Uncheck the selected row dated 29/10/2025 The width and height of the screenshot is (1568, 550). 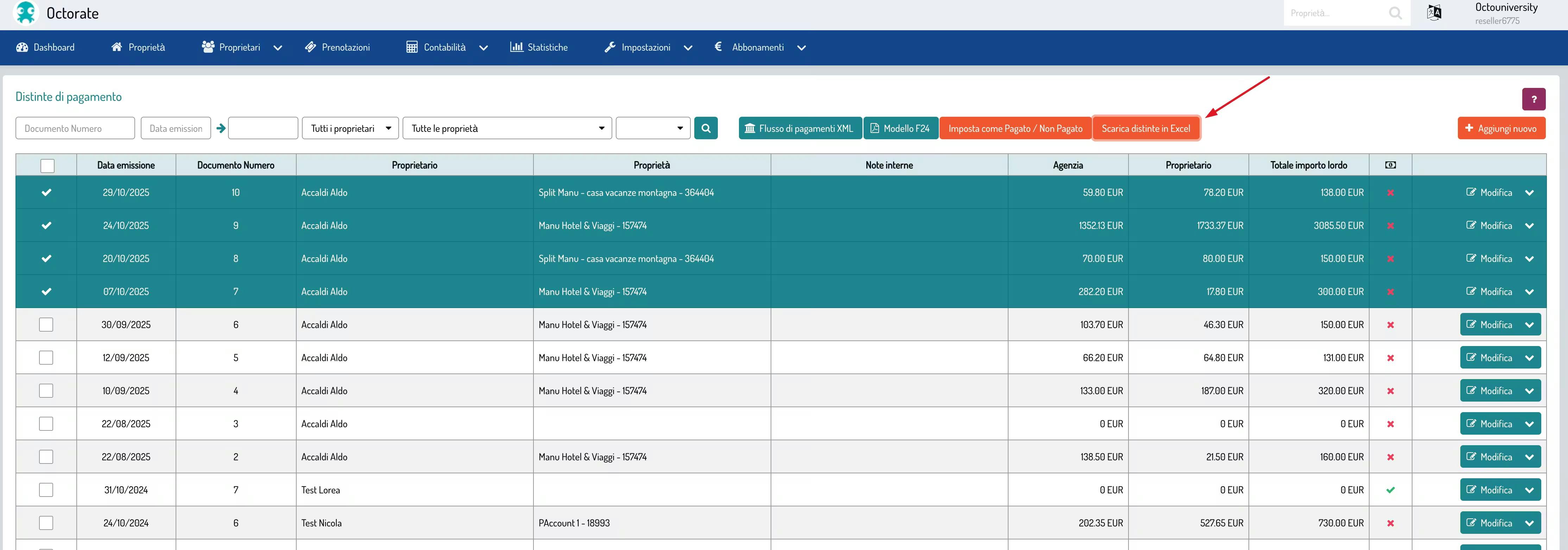[x=46, y=192]
